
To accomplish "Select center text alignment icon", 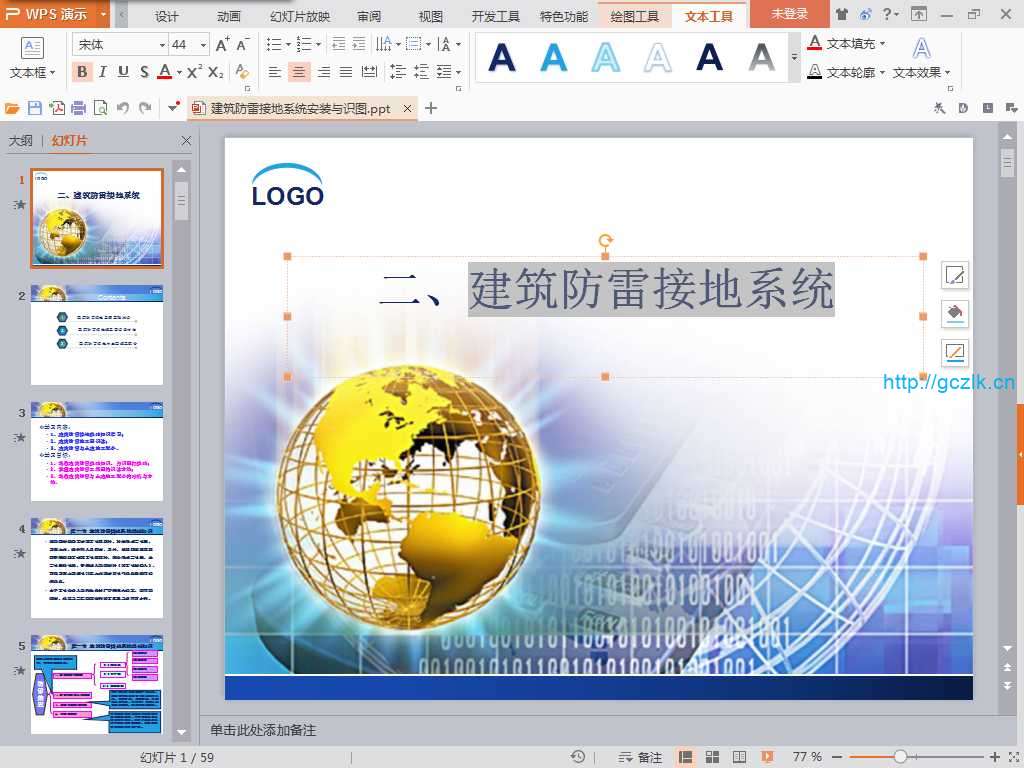I will tap(299, 72).
